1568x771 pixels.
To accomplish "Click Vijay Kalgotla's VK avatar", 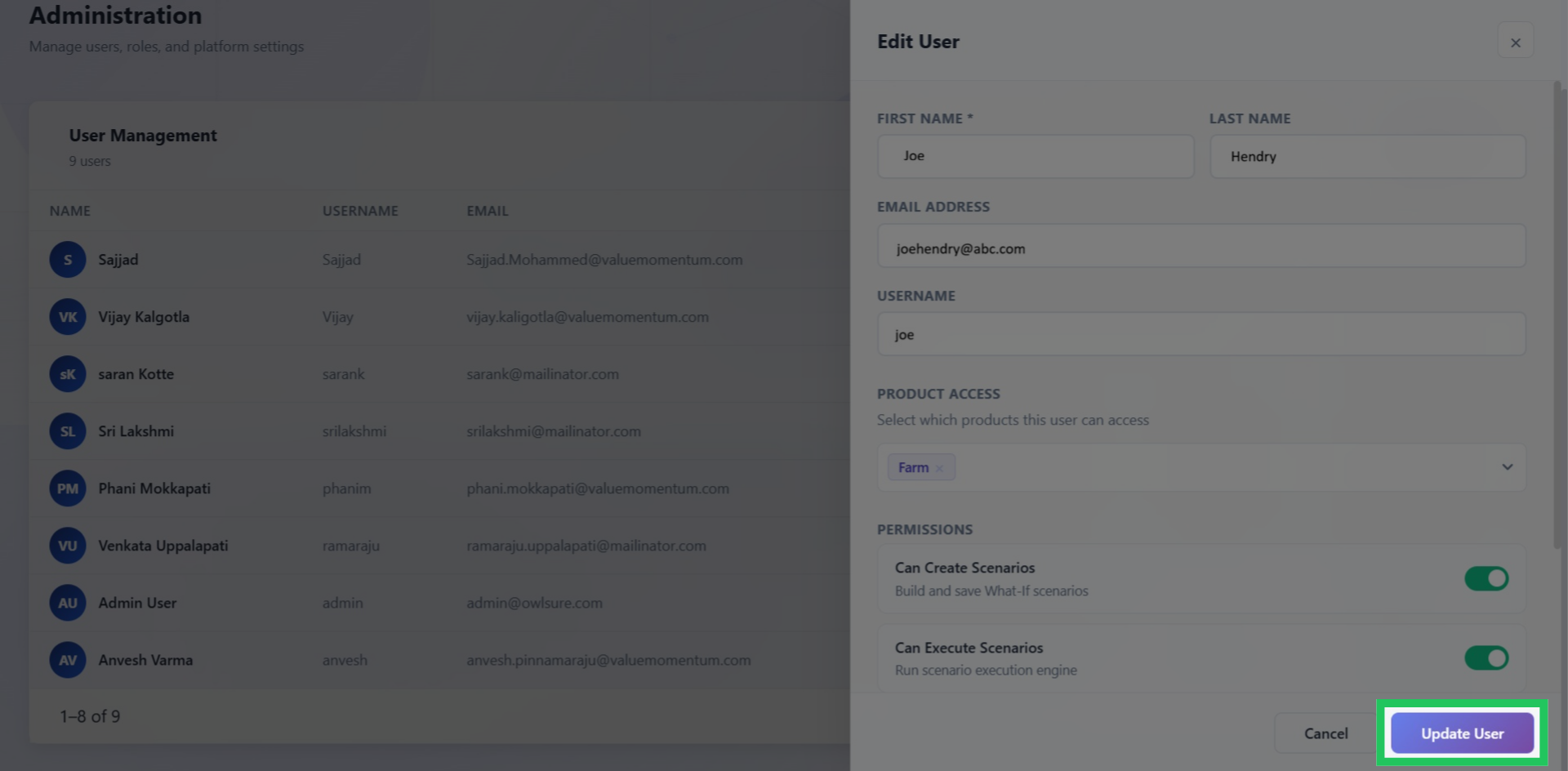I will (x=68, y=317).
